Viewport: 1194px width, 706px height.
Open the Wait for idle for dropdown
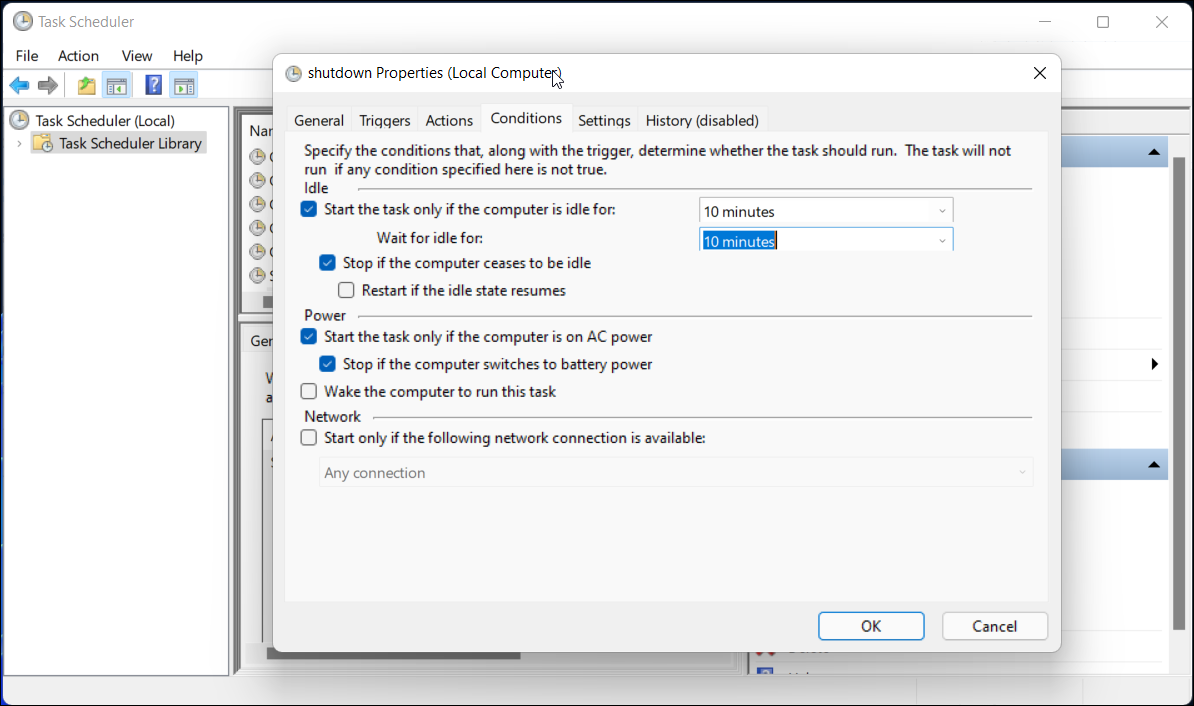[941, 239]
